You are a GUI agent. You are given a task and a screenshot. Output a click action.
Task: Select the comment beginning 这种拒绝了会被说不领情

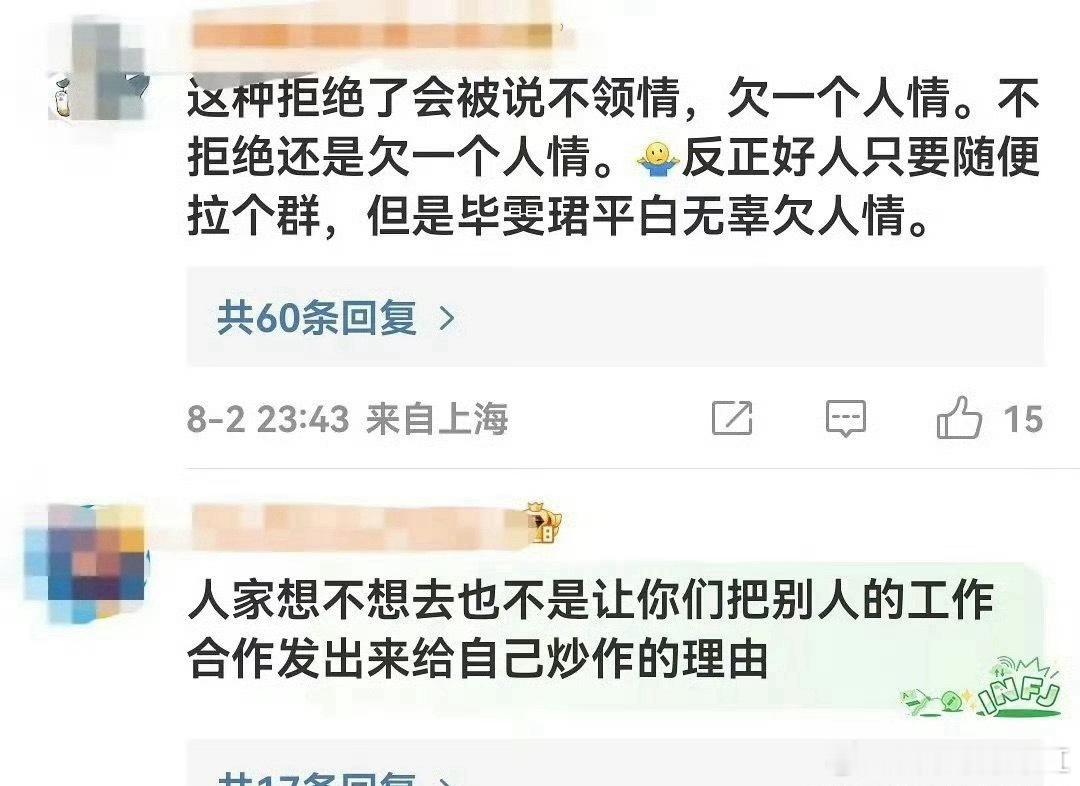(613, 157)
